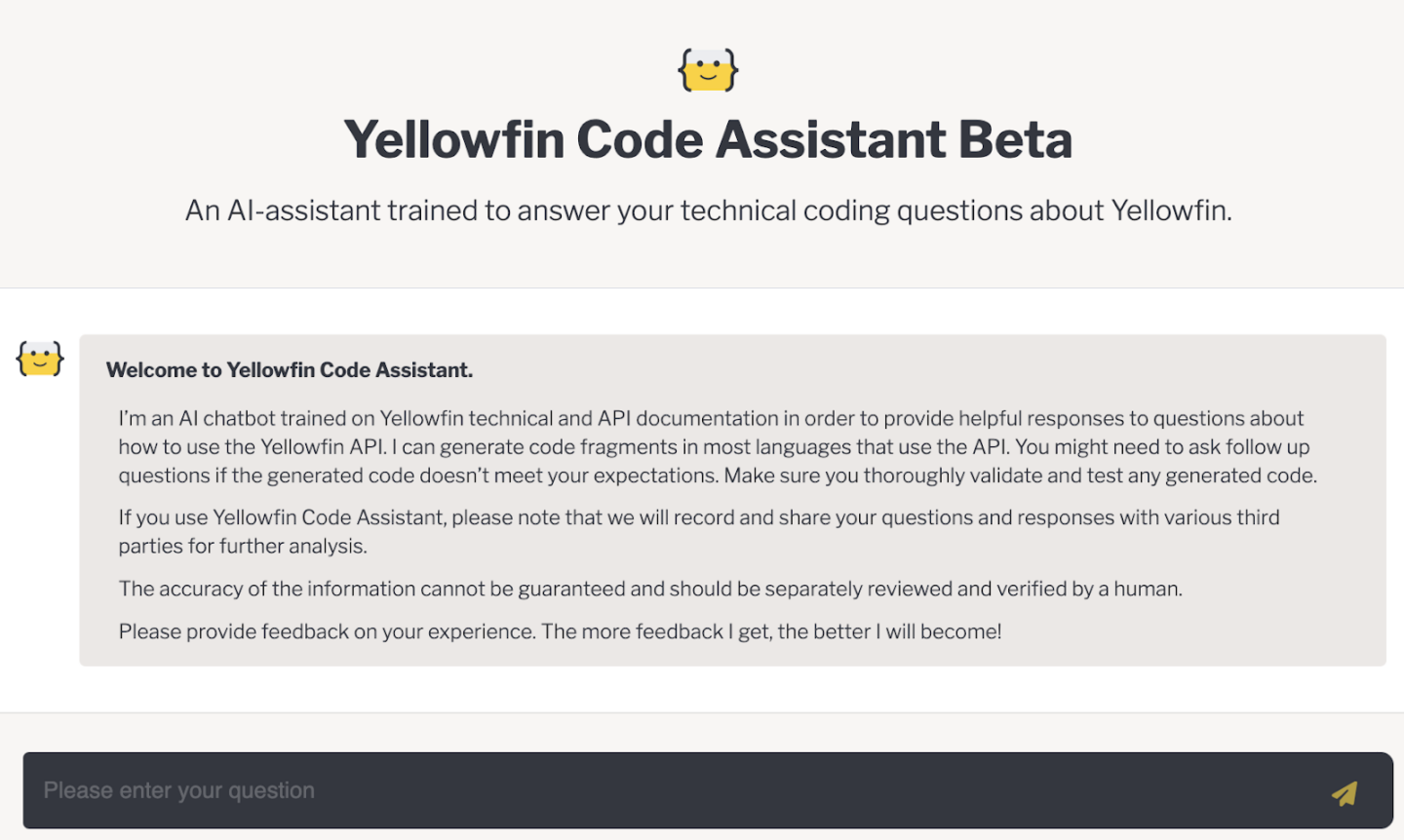Click the welcome message bubble
This screenshot has height=840, width=1404.
(731, 497)
